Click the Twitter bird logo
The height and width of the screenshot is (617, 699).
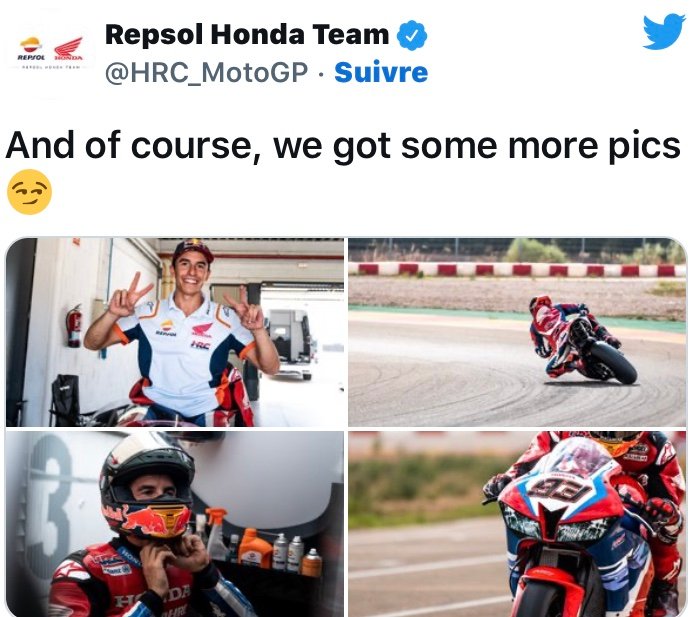(x=664, y=31)
